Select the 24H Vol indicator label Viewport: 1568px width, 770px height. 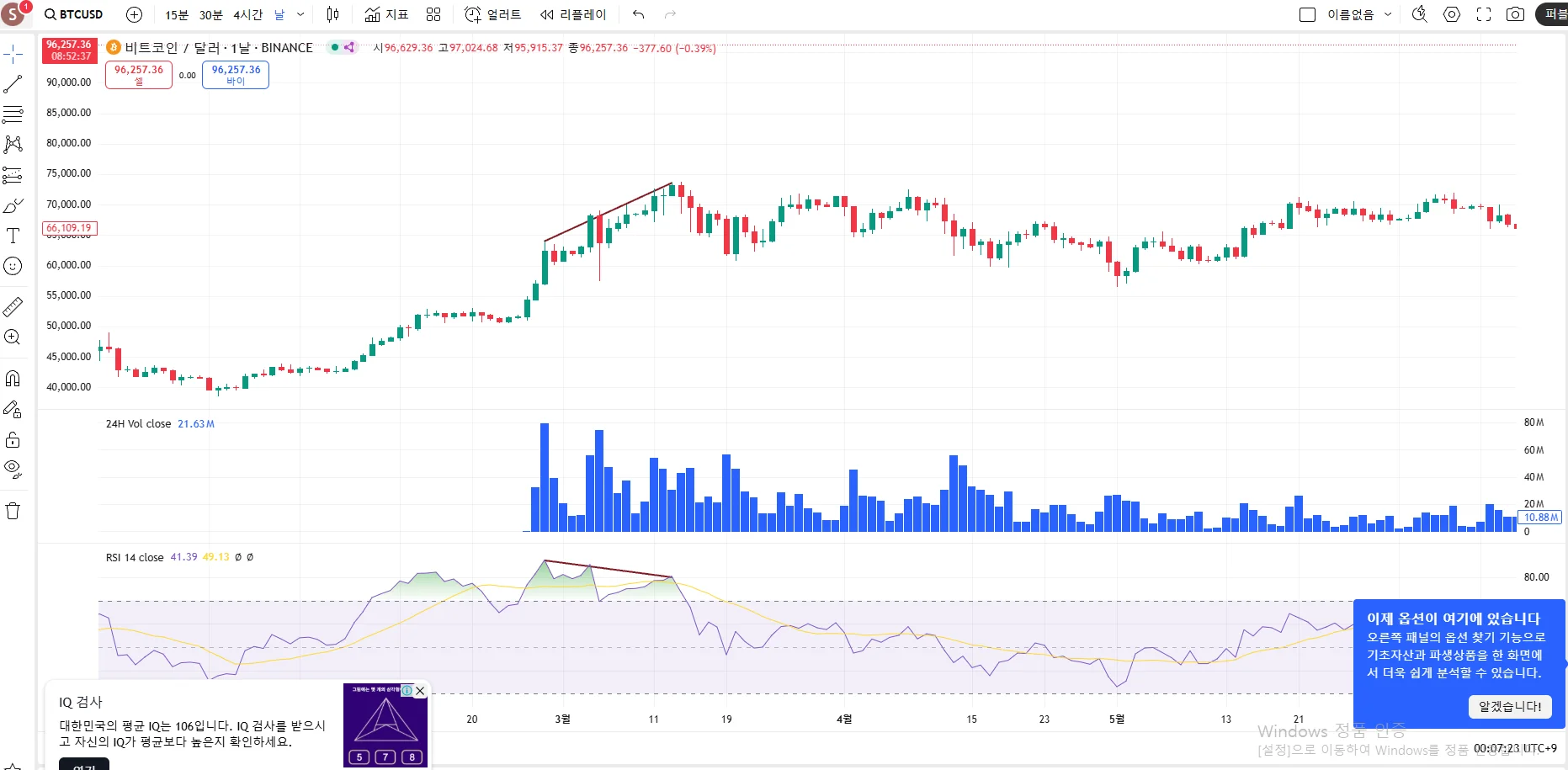pyautogui.click(x=138, y=424)
